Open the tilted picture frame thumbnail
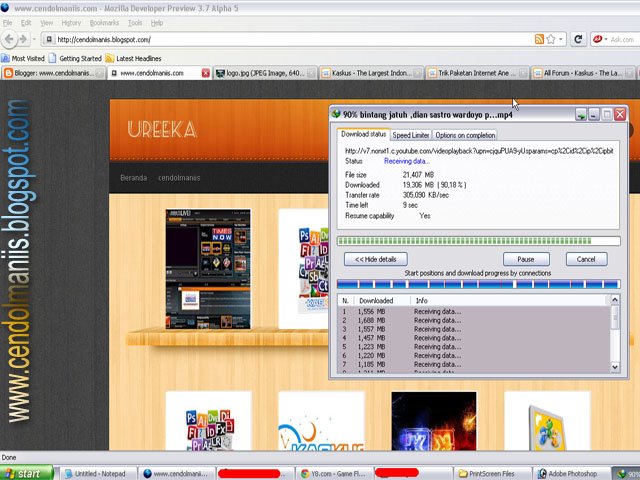Image resolution: width=640 pixels, height=480 pixels. pos(547,421)
